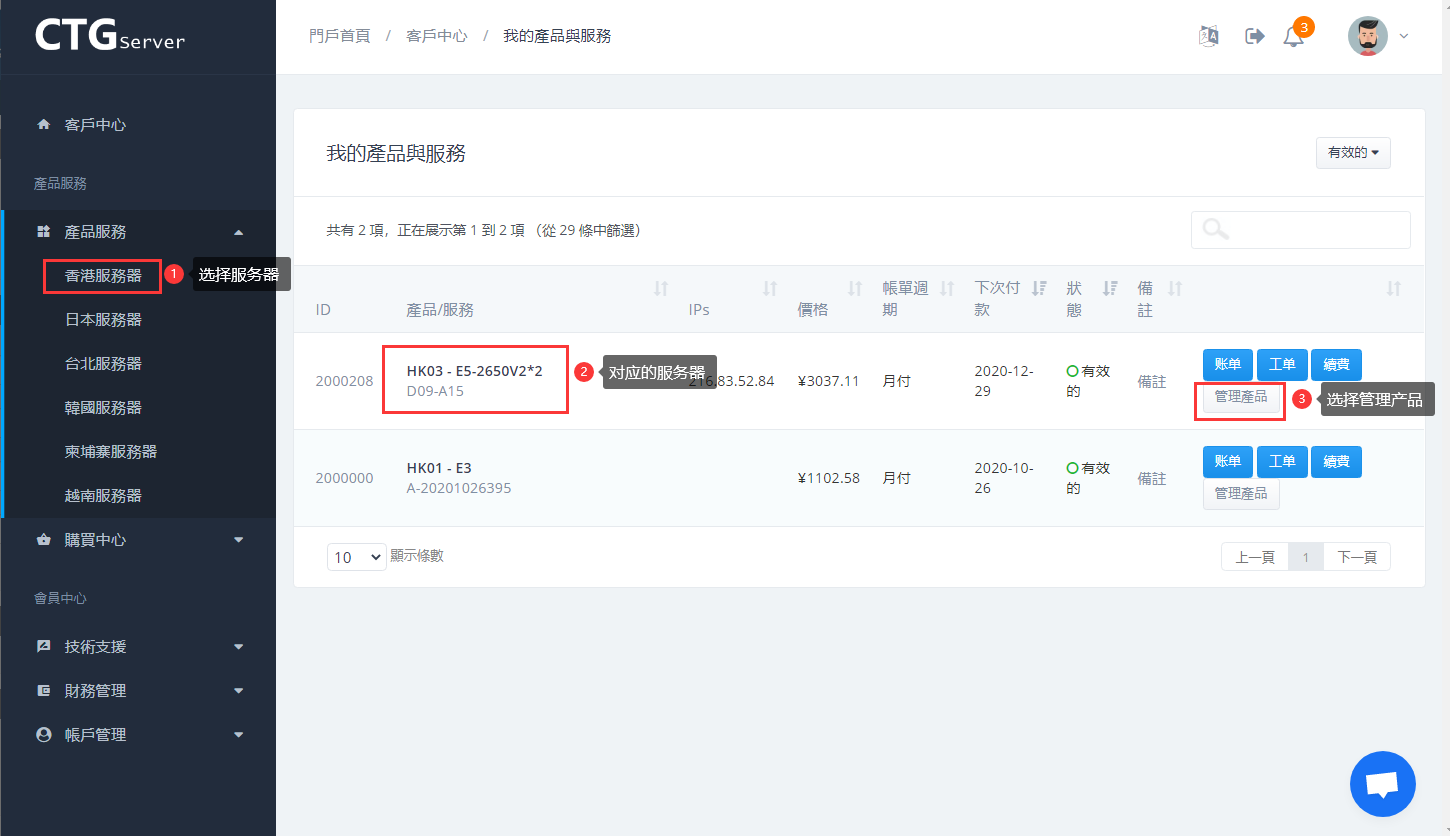
Task: Click the language translate icon
Action: point(1209,36)
